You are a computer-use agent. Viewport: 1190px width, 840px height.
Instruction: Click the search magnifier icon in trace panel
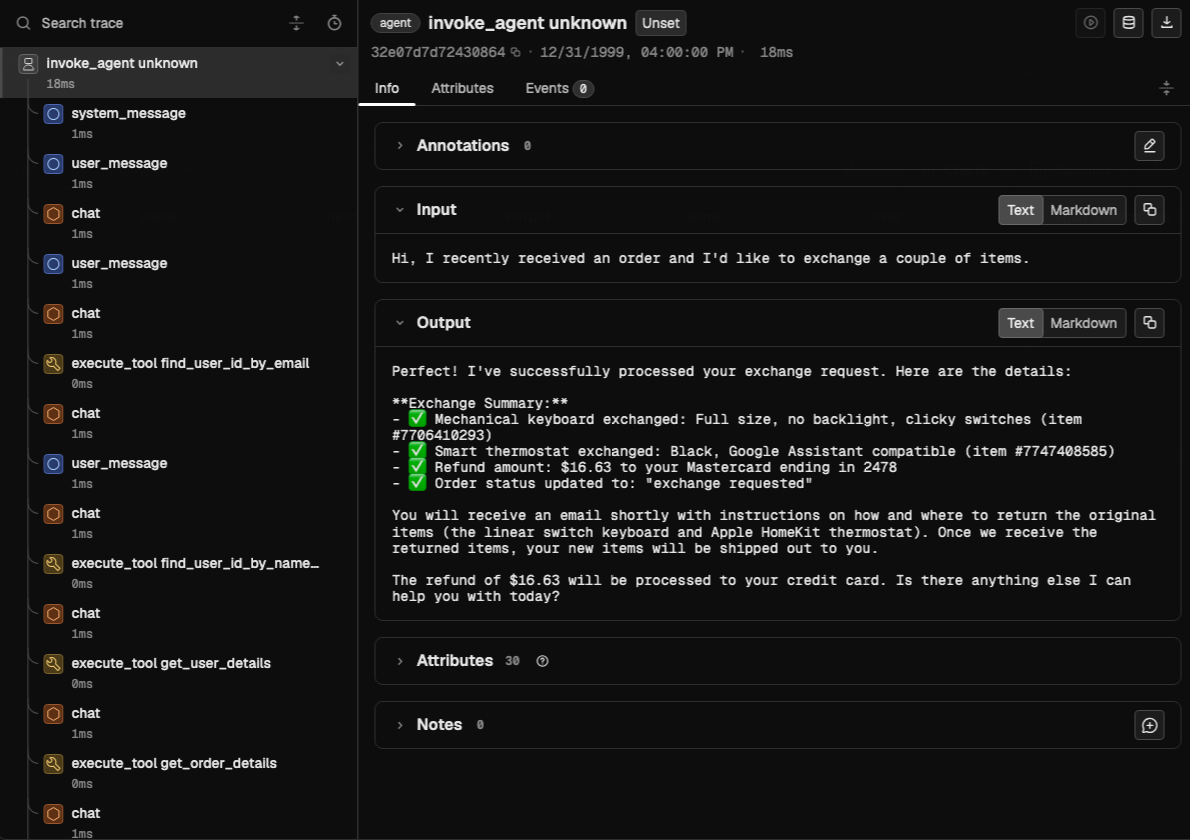pos(24,24)
